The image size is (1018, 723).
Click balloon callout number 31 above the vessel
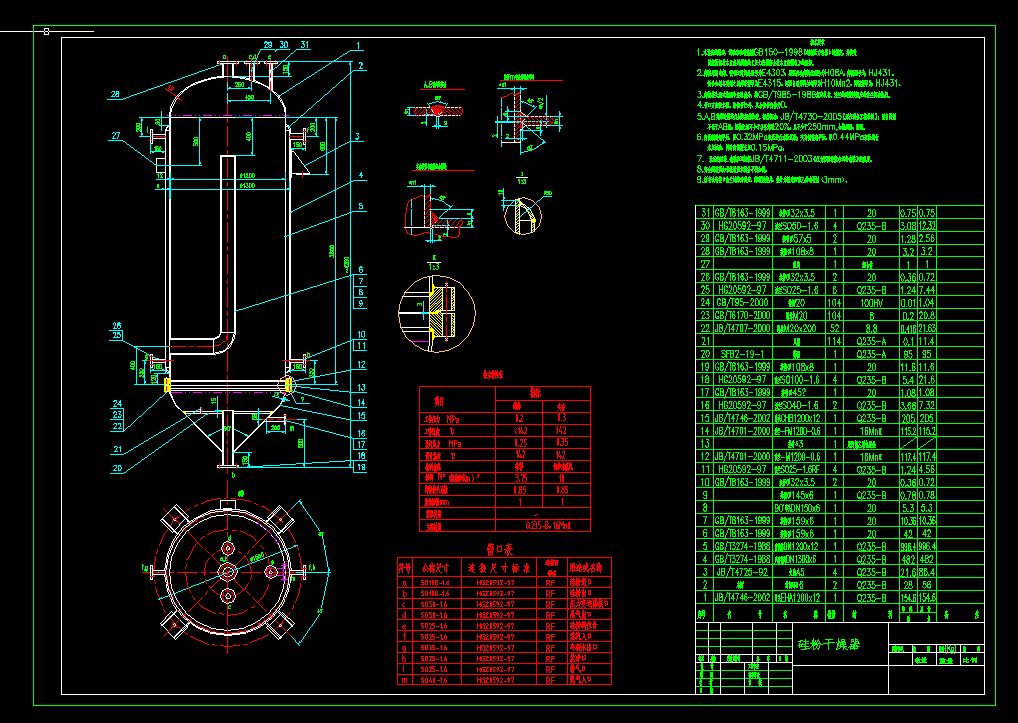coord(303,43)
